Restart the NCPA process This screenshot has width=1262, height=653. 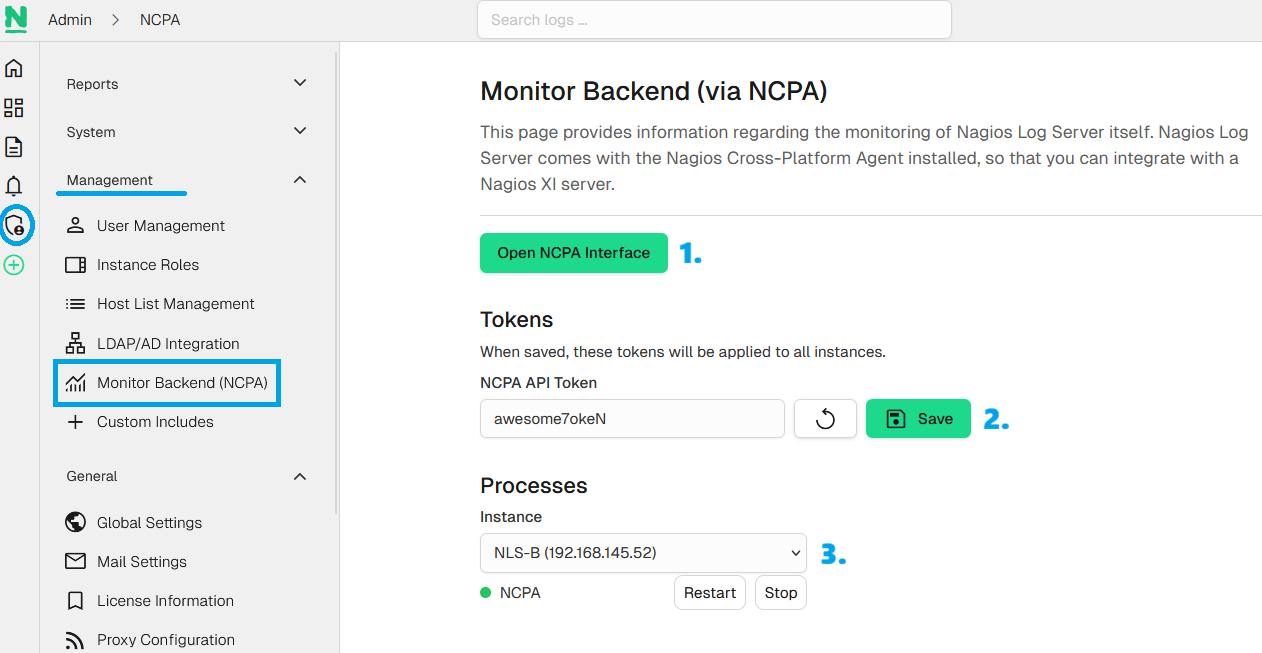(x=709, y=593)
